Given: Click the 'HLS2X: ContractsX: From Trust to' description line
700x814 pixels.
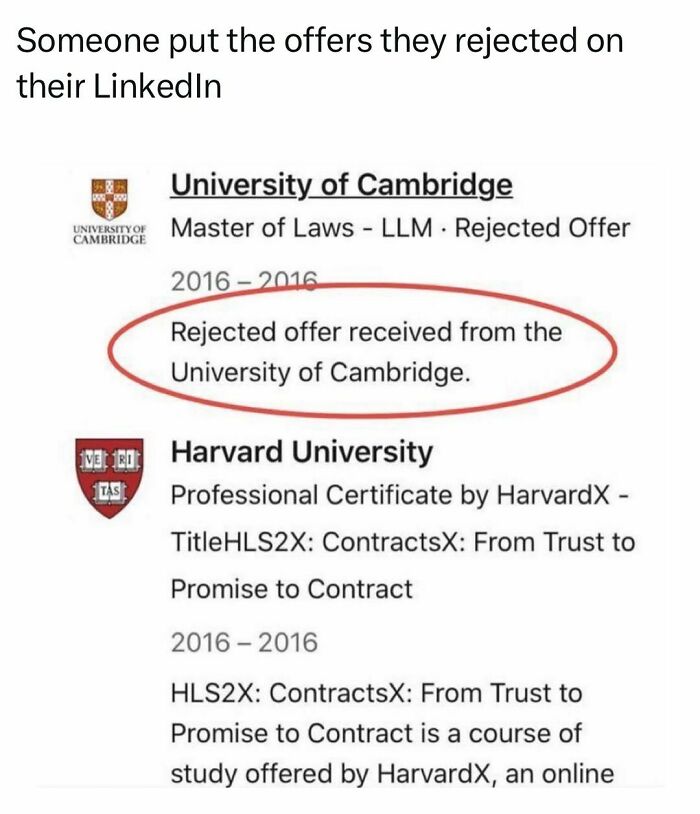Looking at the screenshot, I should pos(376,693).
